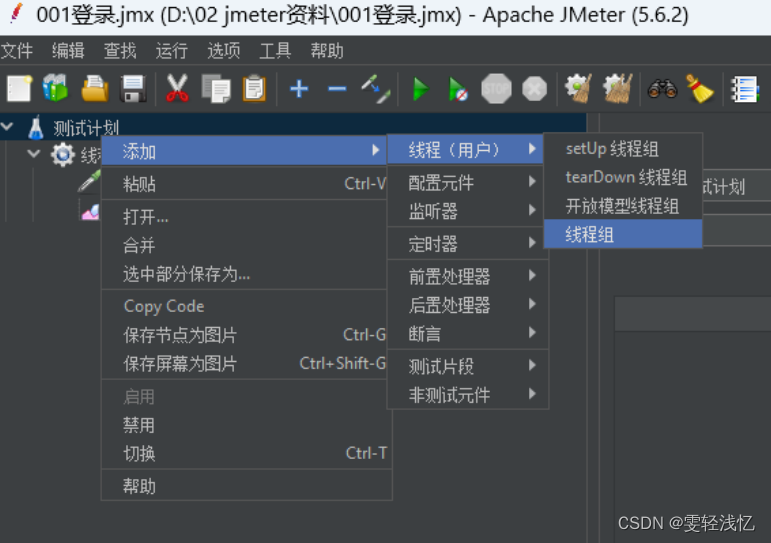Choose 帮助 at context menu bottom

click(x=246, y=486)
